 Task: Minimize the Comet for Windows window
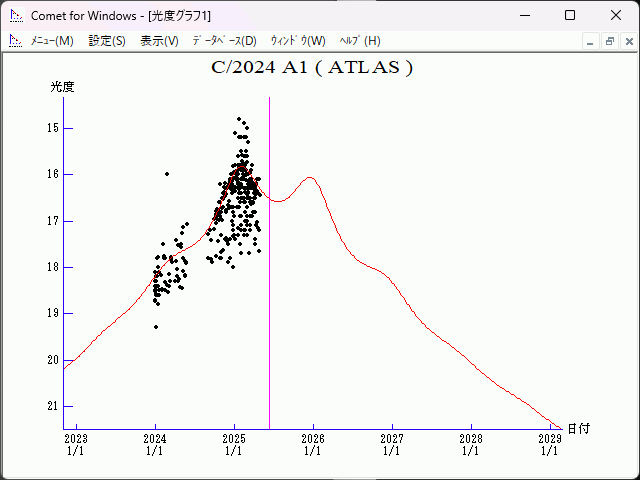pyautogui.click(x=525, y=16)
